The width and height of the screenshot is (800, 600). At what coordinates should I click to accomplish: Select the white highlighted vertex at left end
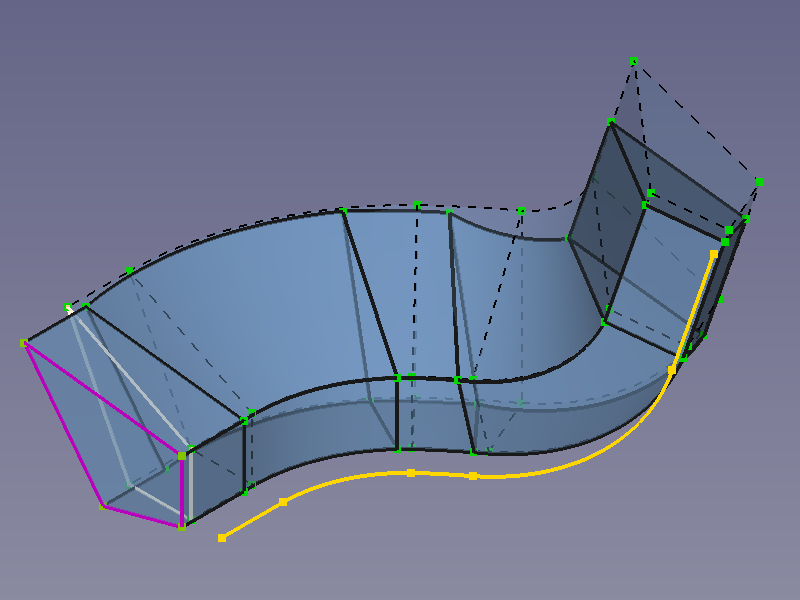(68, 307)
